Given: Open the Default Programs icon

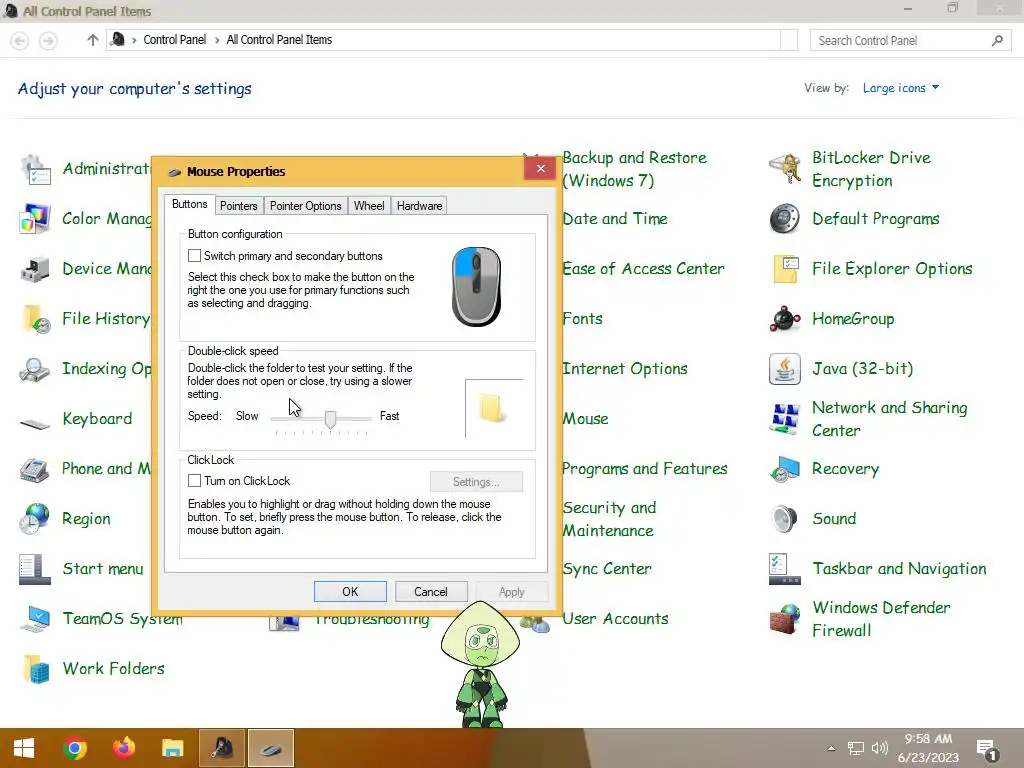Looking at the screenshot, I should [785, 219].
